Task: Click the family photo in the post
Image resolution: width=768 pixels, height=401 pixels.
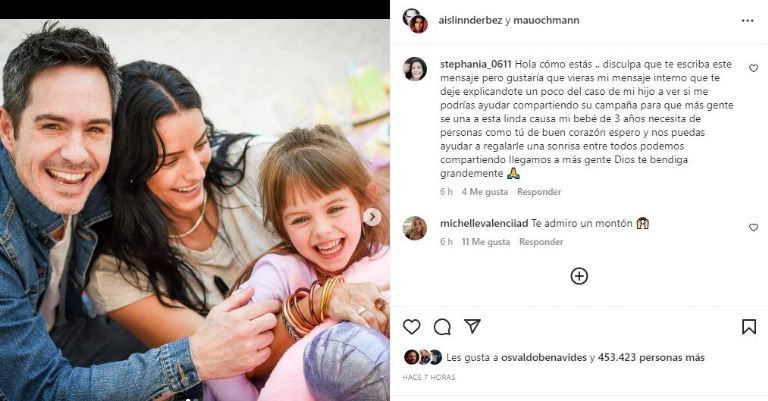Action: (x=195, y=210)
